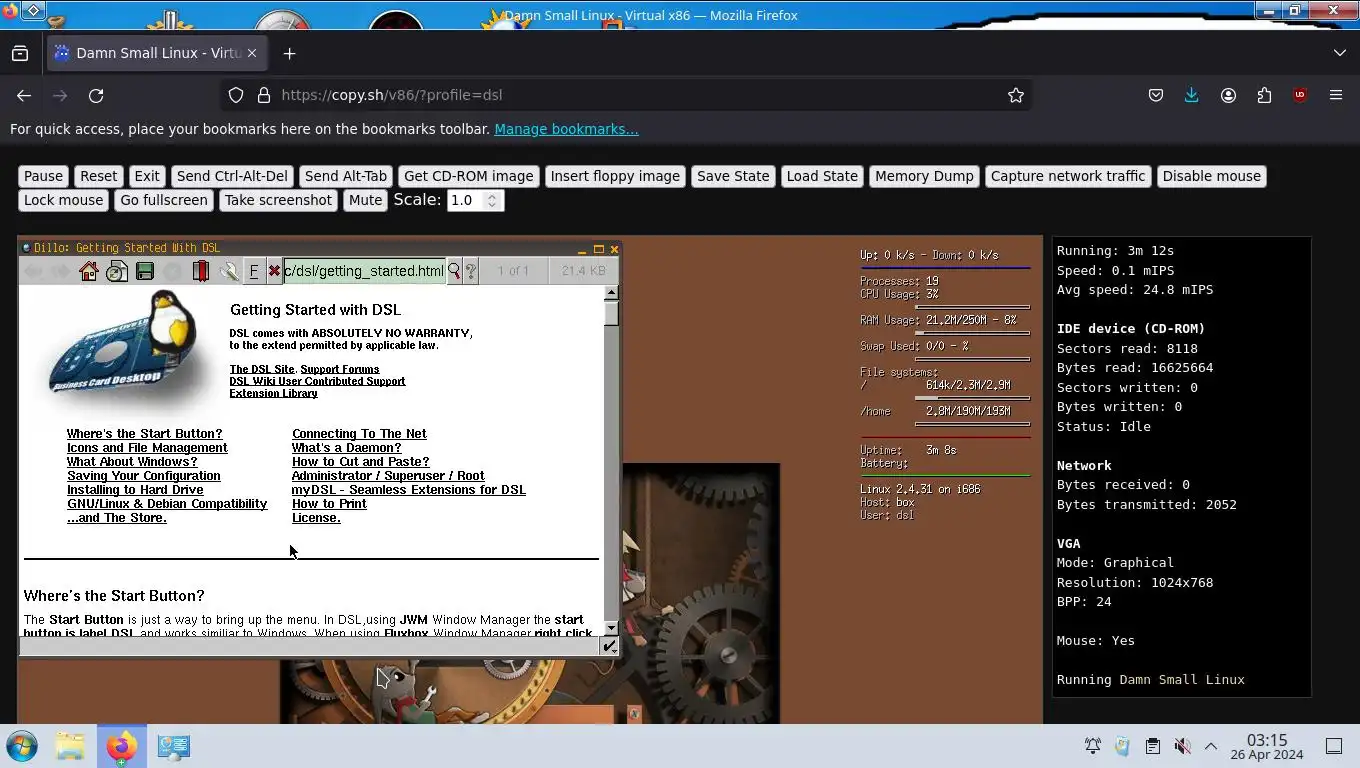Click Dillo search magnifier icon

click(x=454, y=271)
